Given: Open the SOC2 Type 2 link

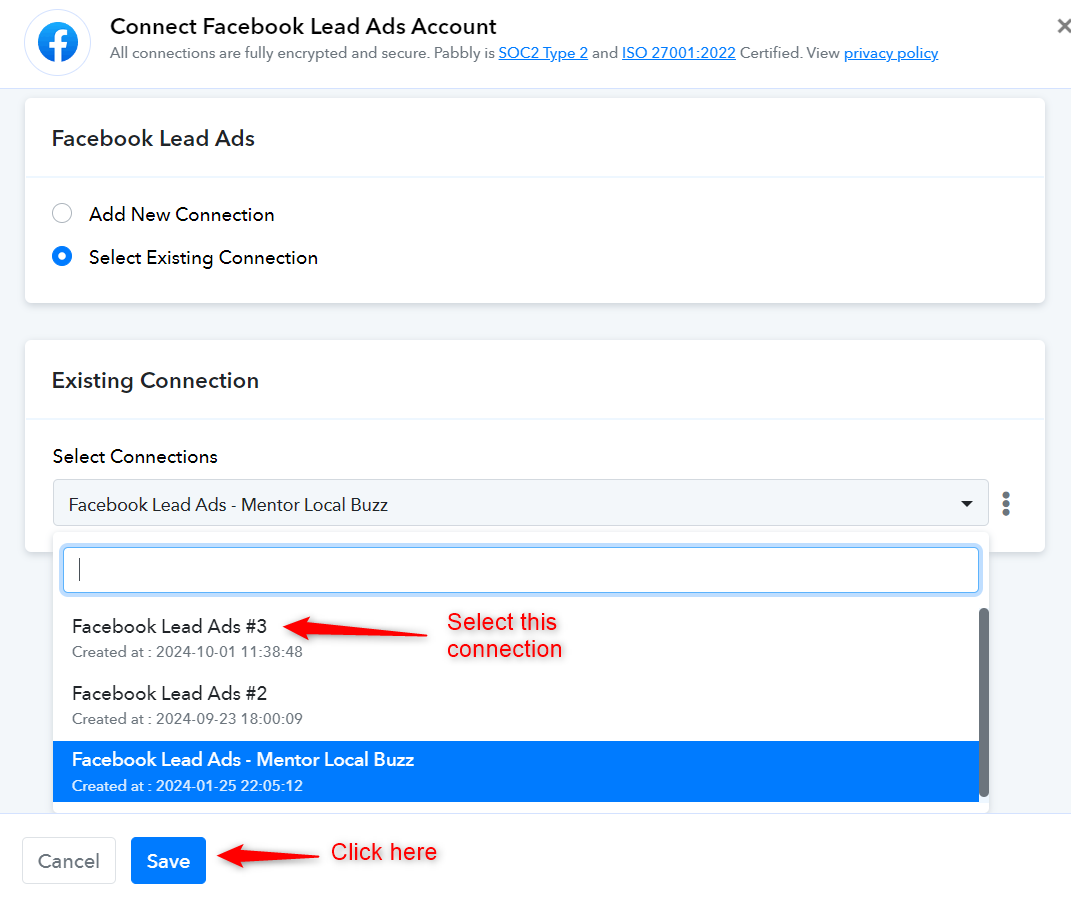Looking at the screenshot, I should tap(543, 53).
